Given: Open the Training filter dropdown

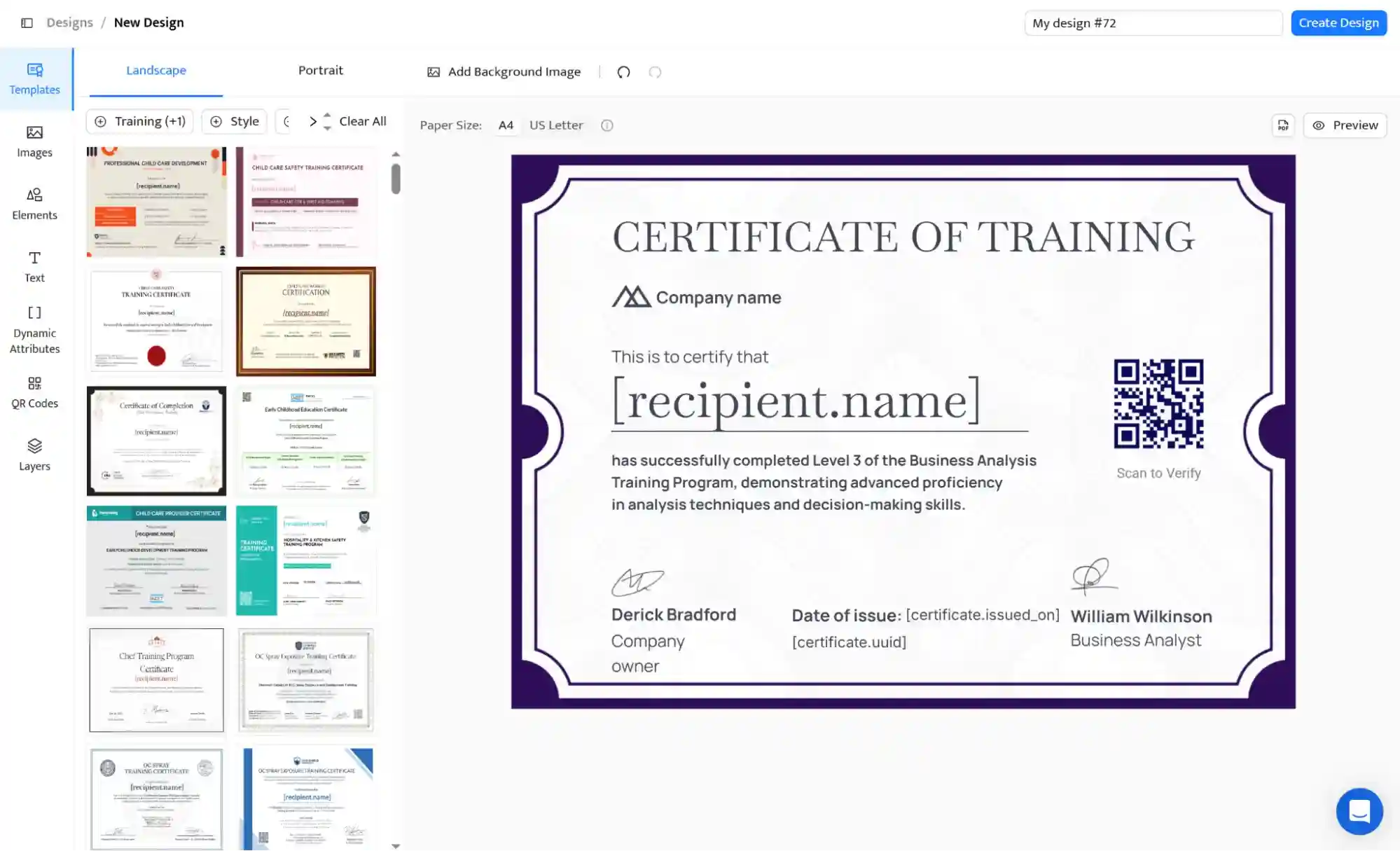Looking at the screenshot, I should click(x=139, y=121).
